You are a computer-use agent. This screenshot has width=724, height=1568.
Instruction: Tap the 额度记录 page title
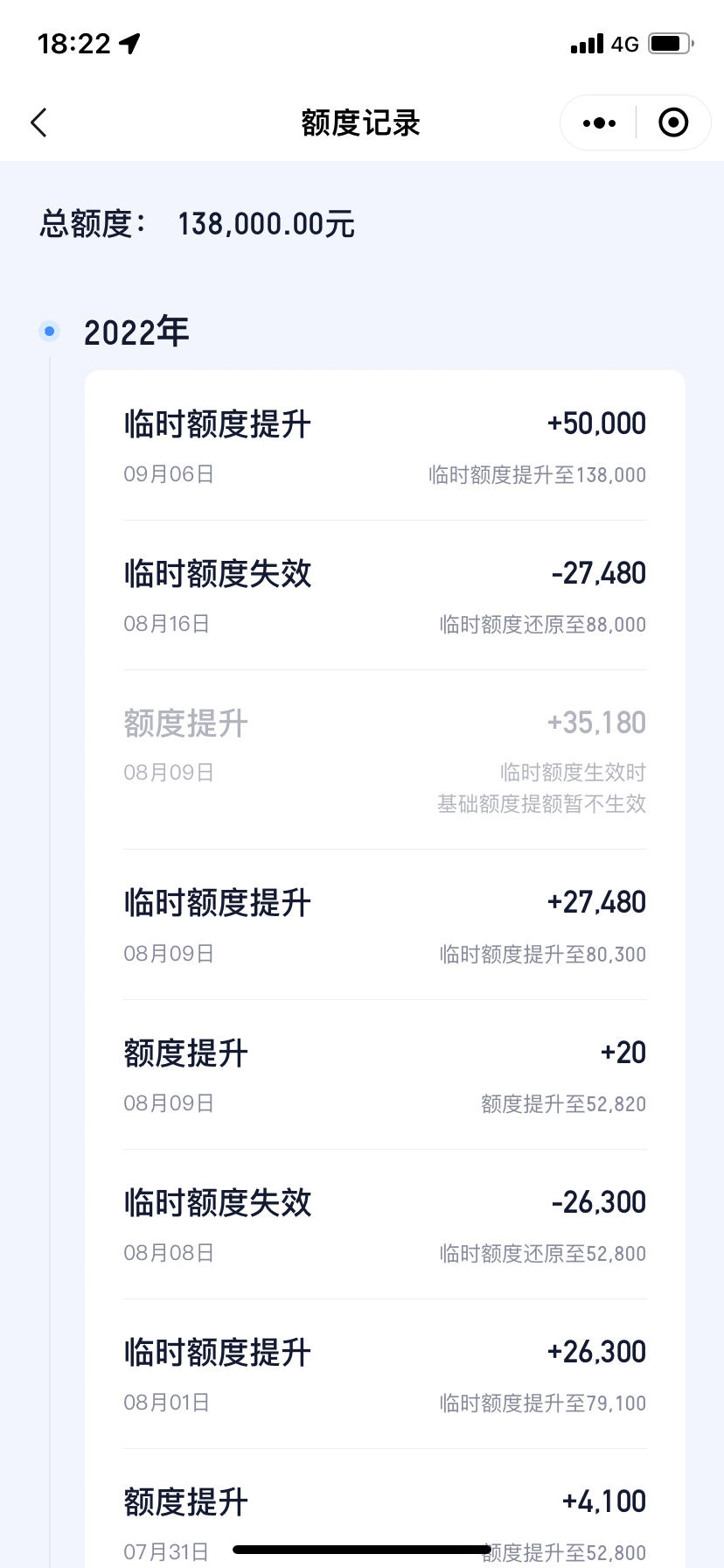click(x=361, y=123)
